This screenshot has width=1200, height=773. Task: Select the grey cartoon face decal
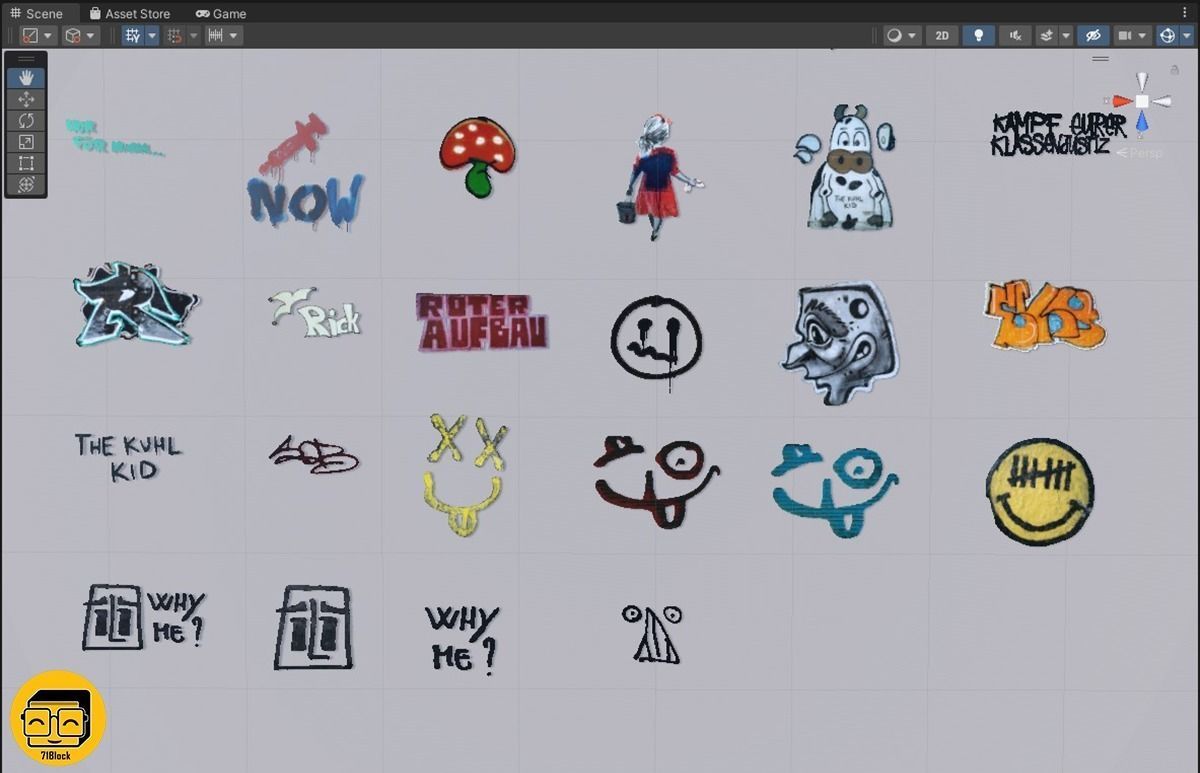pos(839,341)
